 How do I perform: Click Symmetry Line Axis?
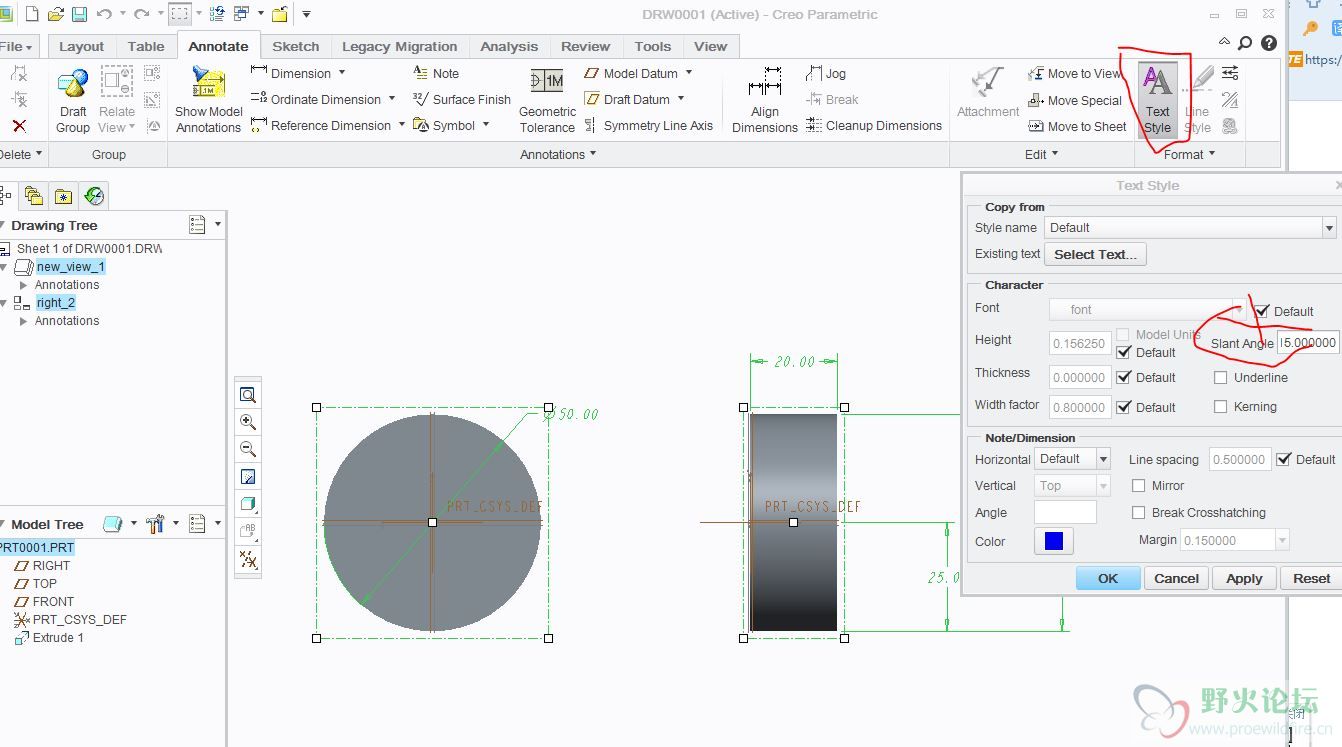(648, 125)
